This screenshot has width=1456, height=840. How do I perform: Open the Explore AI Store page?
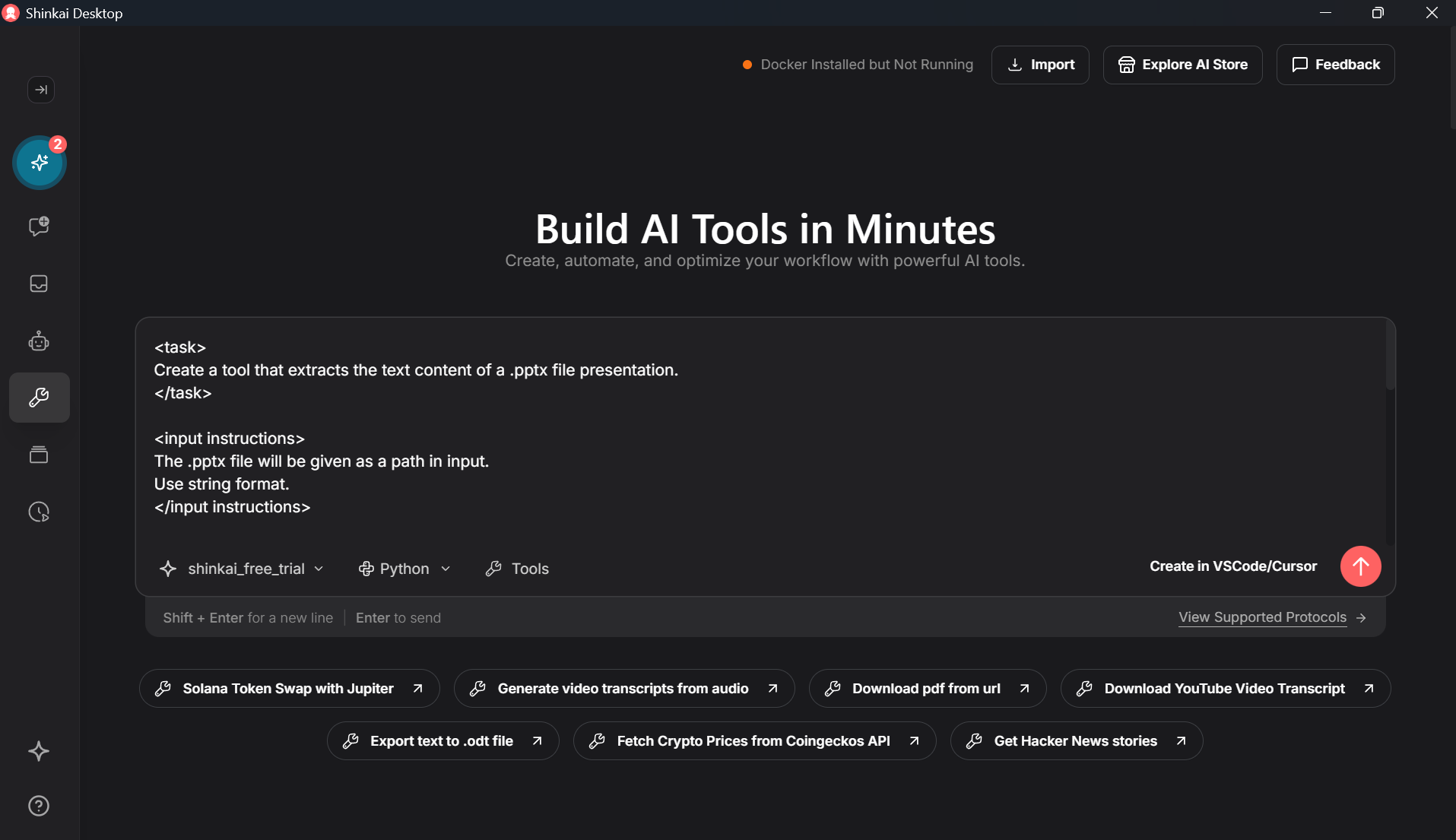point(1183,65)
